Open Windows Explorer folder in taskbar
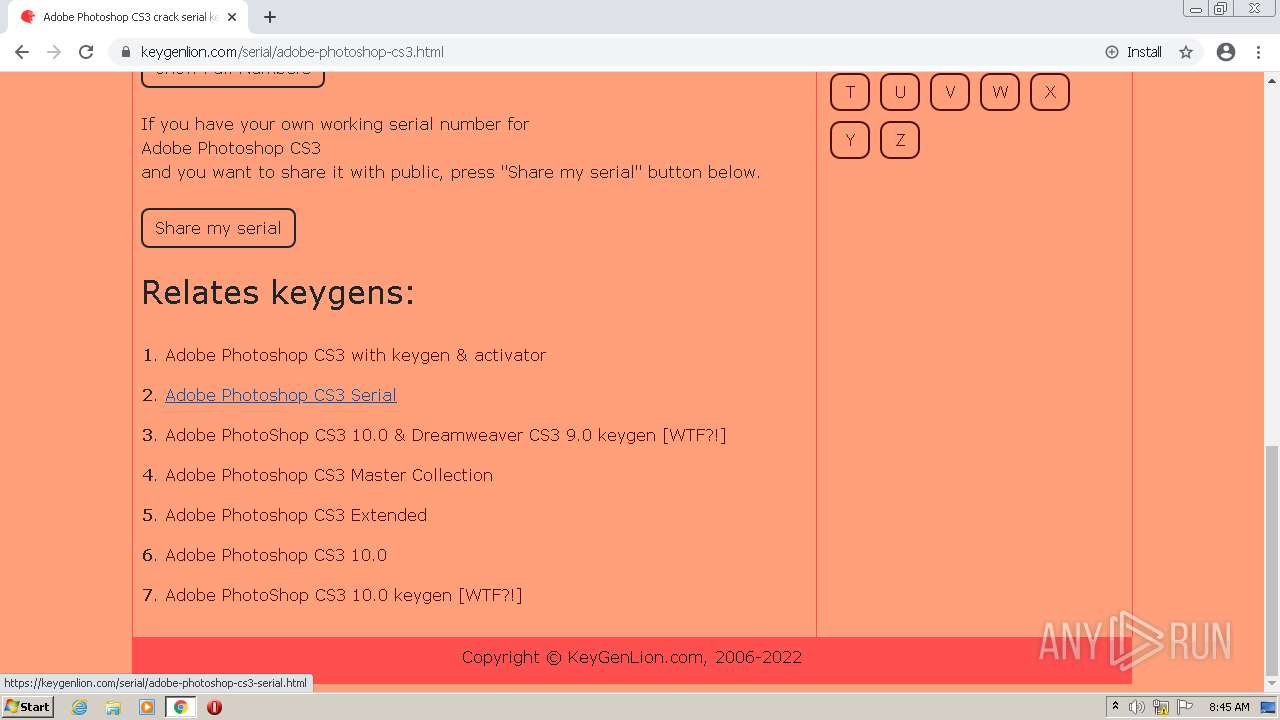Screen dimensions: 1280x720 click(113, 707)
